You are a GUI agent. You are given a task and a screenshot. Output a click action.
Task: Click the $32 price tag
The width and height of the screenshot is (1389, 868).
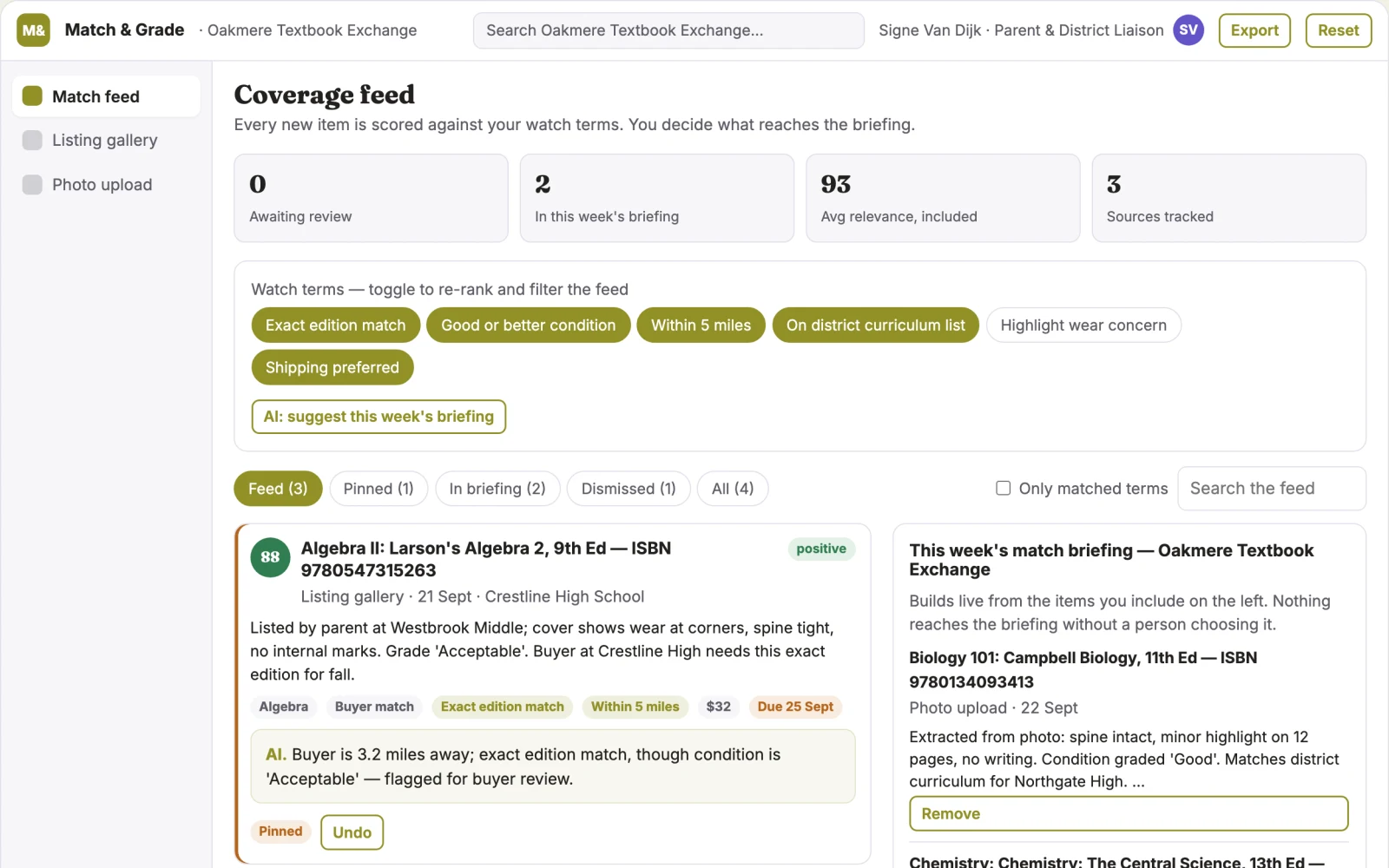coord(718,707)
